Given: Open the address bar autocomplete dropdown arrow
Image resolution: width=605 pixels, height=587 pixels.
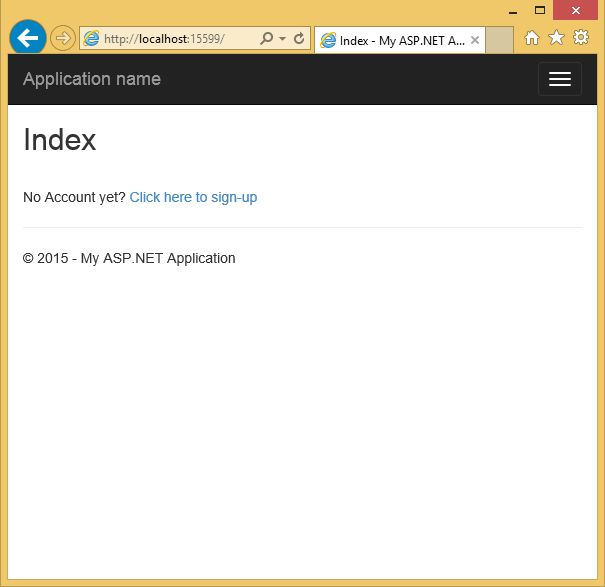Looking at the screenshot, I should 282,39.
